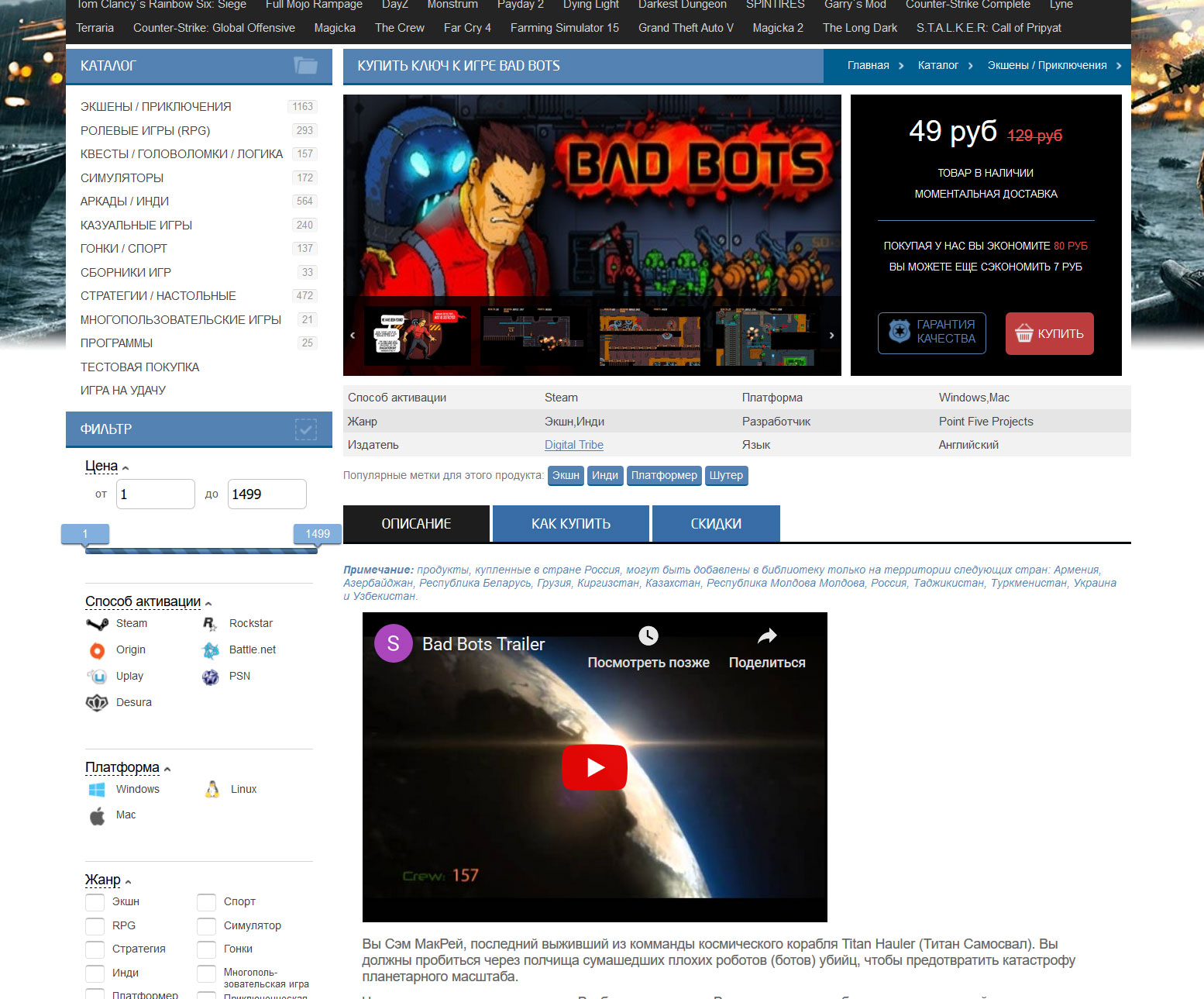Click the price range slider track
This screenshot has height=999, width=1204.
[201, 551]
